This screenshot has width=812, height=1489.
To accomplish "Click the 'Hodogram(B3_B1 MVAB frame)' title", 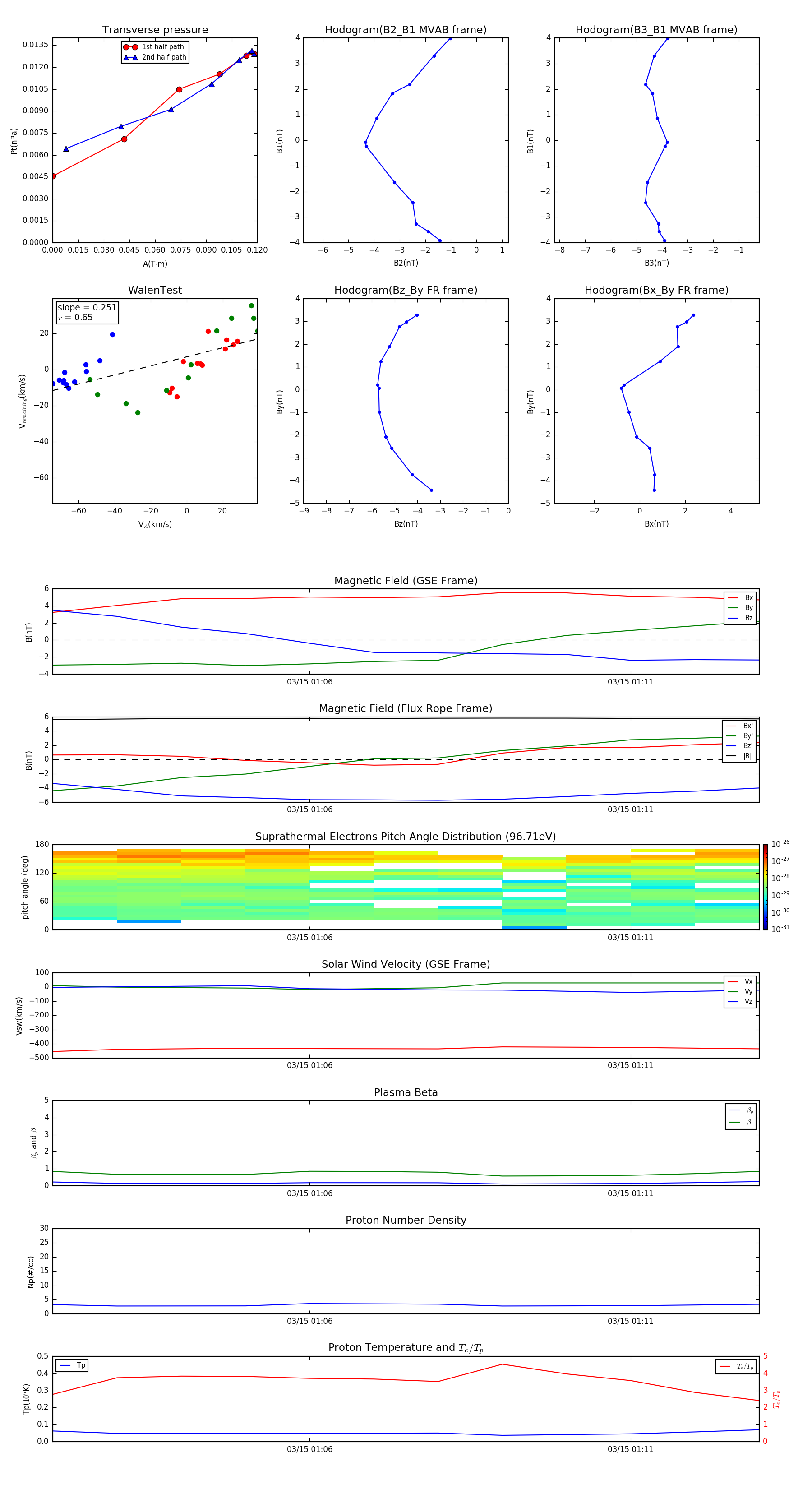I will 656,30.
